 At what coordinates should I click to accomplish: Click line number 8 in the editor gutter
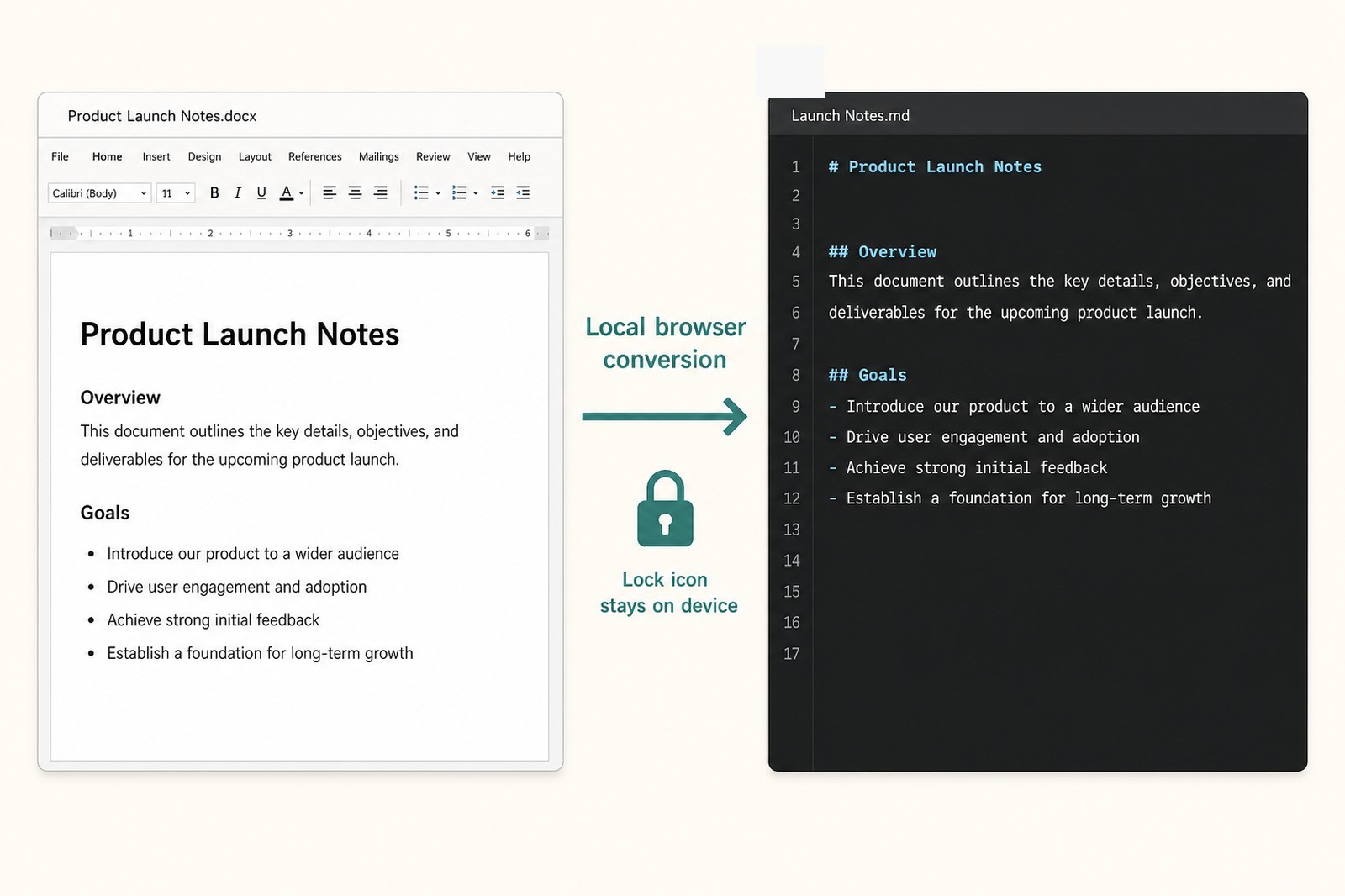tap(795, 375)
